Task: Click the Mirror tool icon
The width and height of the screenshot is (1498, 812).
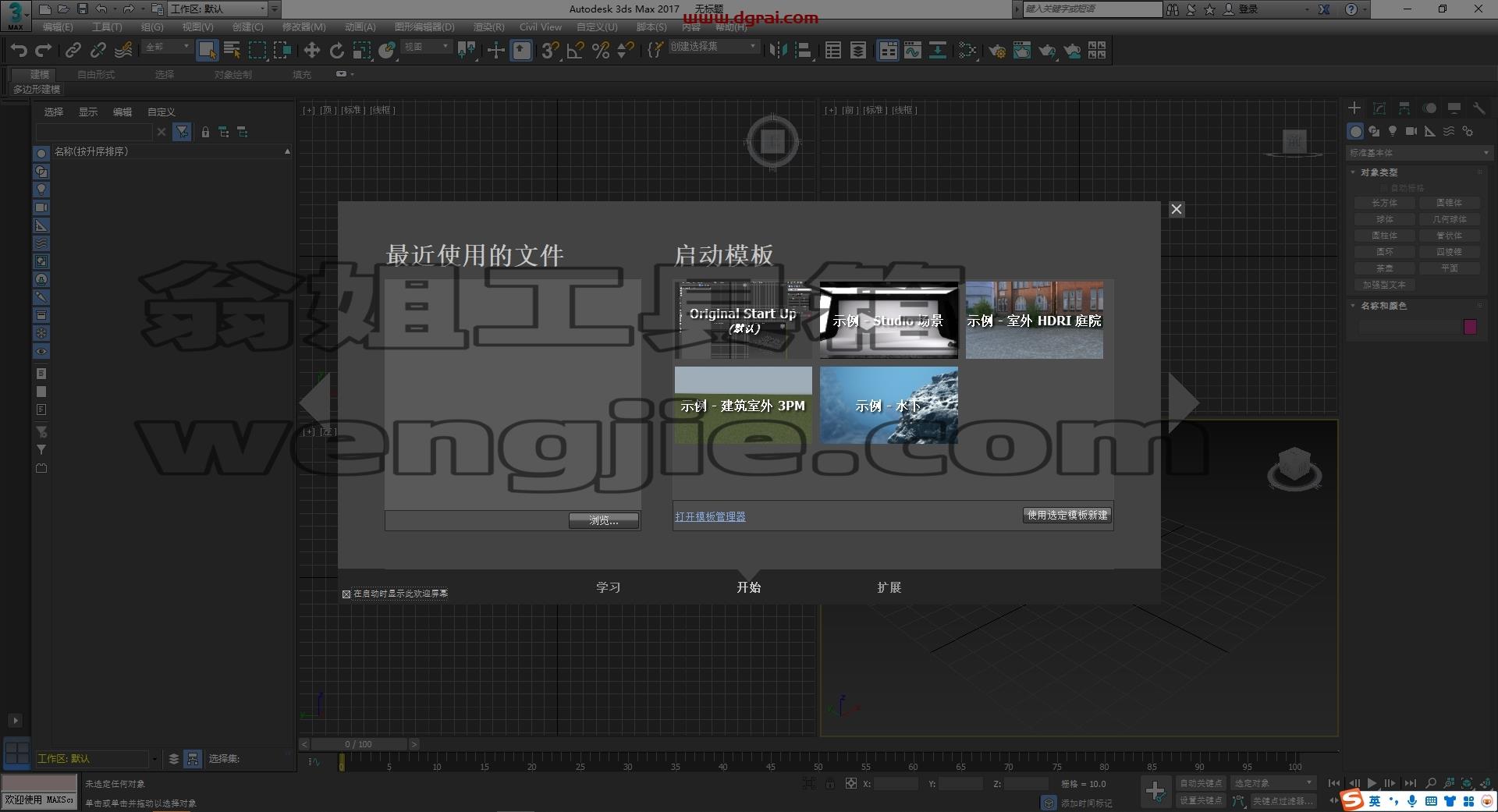Action: pos(778,51)
